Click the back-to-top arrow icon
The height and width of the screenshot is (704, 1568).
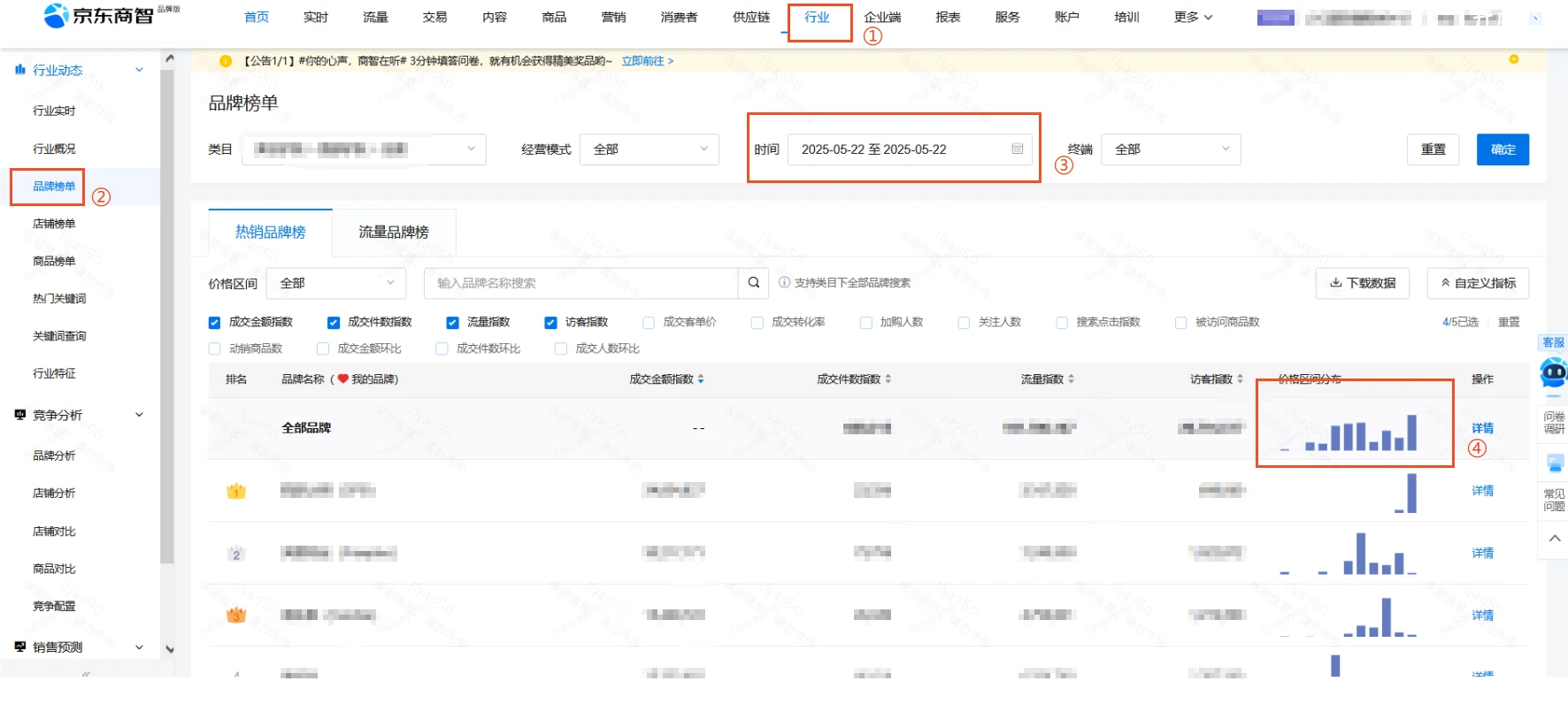tap(1555, 538)
